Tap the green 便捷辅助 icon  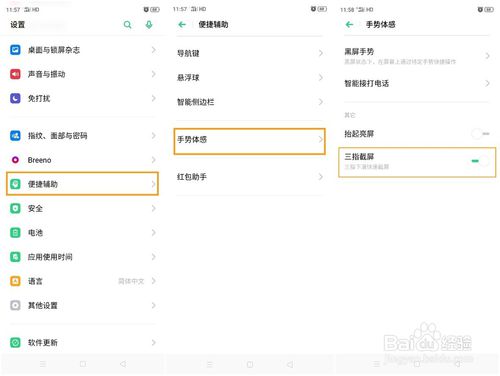coord(15,184)
